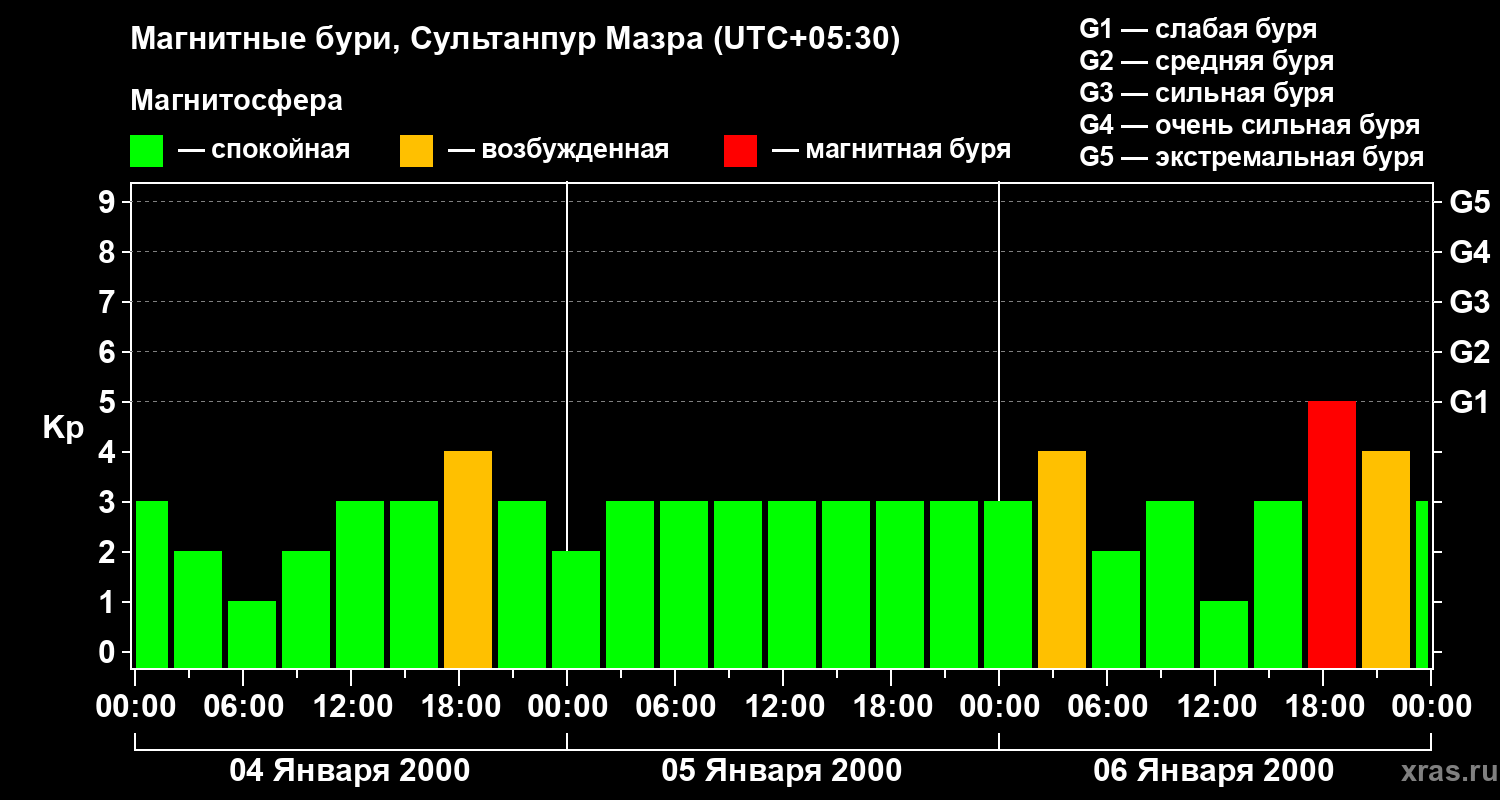Click the red Kp 5 storm bar

pyautogui.click(x=1332, y=535)
